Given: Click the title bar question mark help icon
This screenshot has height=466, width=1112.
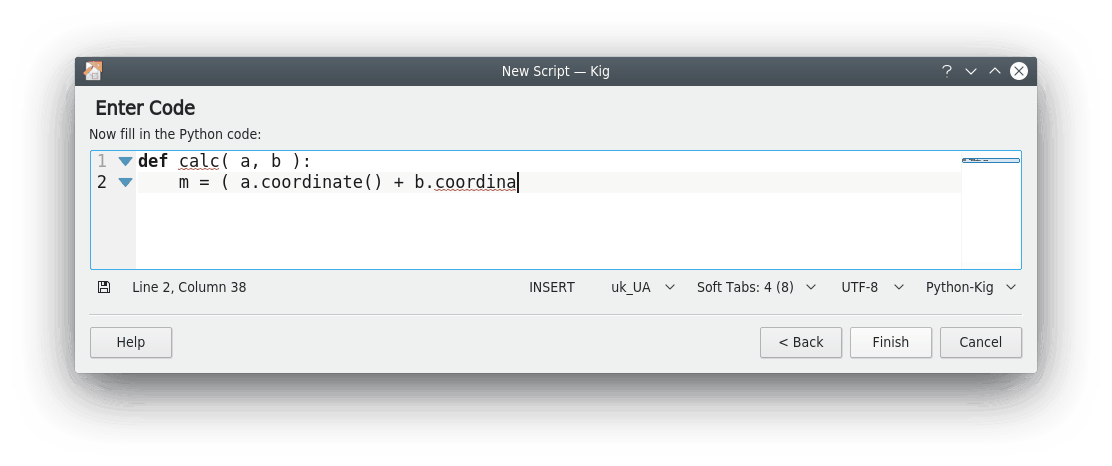Looking at the screenshot, I should (946, 71).
